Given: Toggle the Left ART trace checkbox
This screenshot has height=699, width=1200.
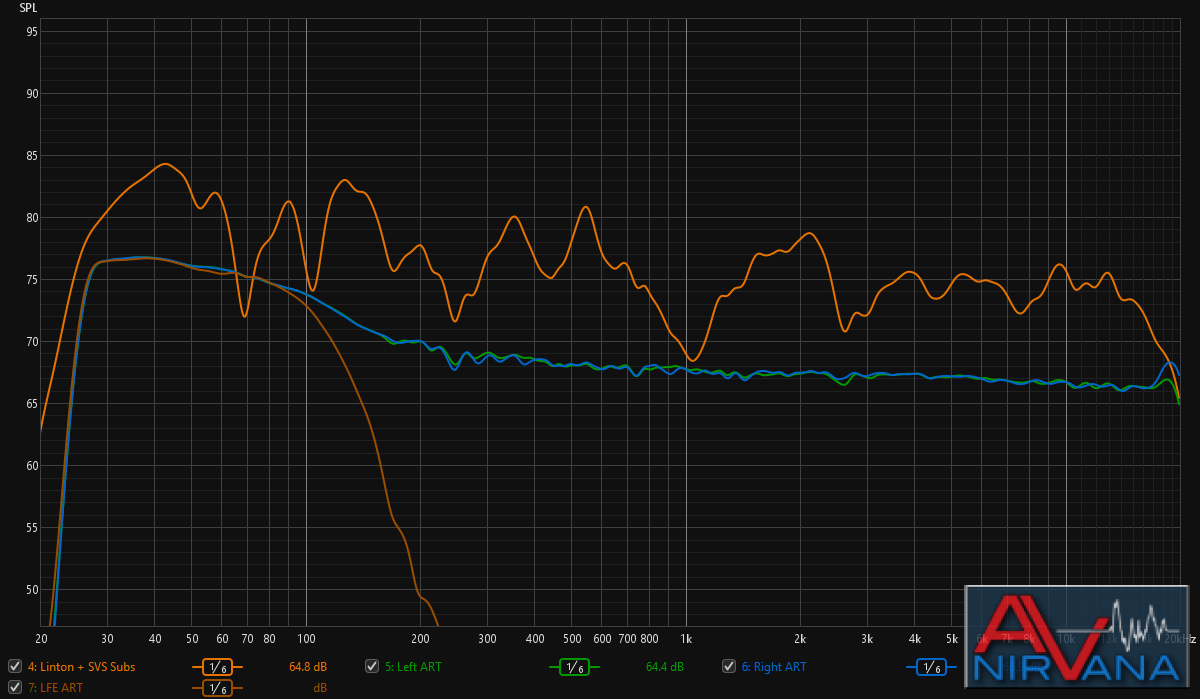Looking at the screenshot, I should pos(372,666).
